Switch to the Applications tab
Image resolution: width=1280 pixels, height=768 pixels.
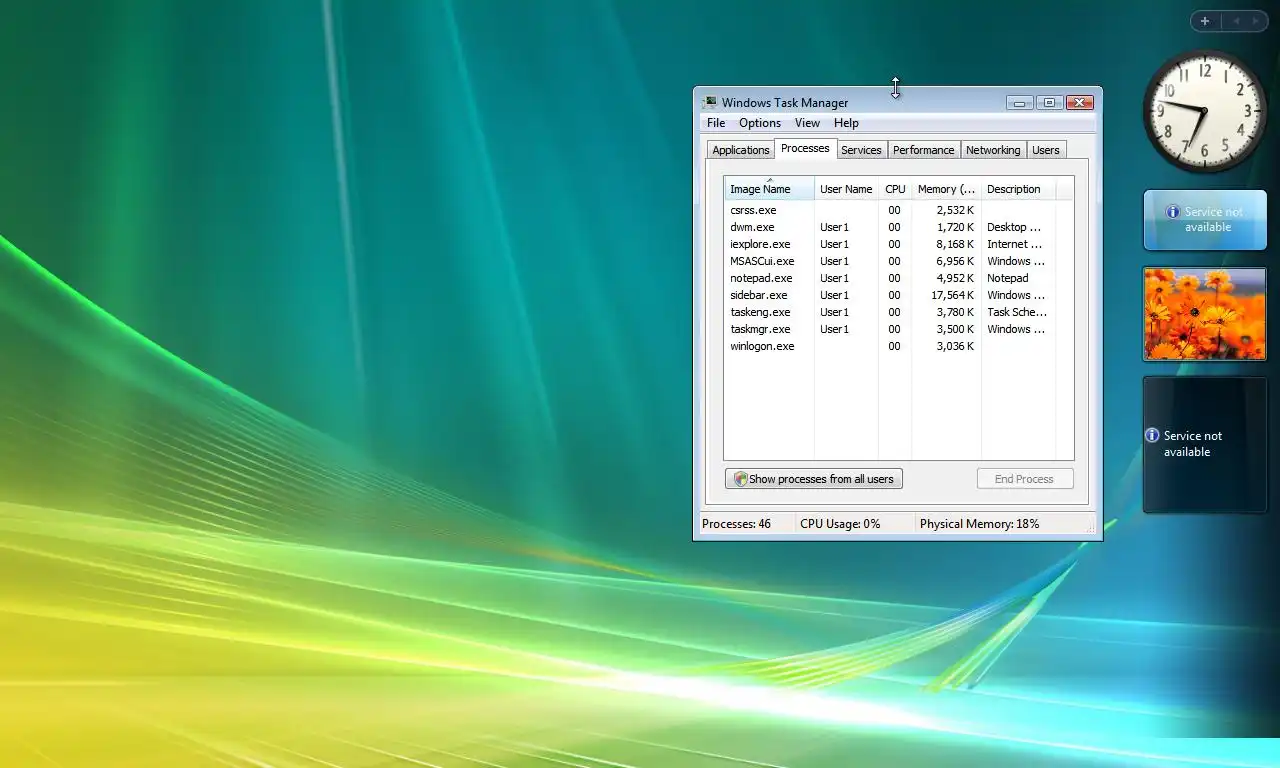coord(741,150)
